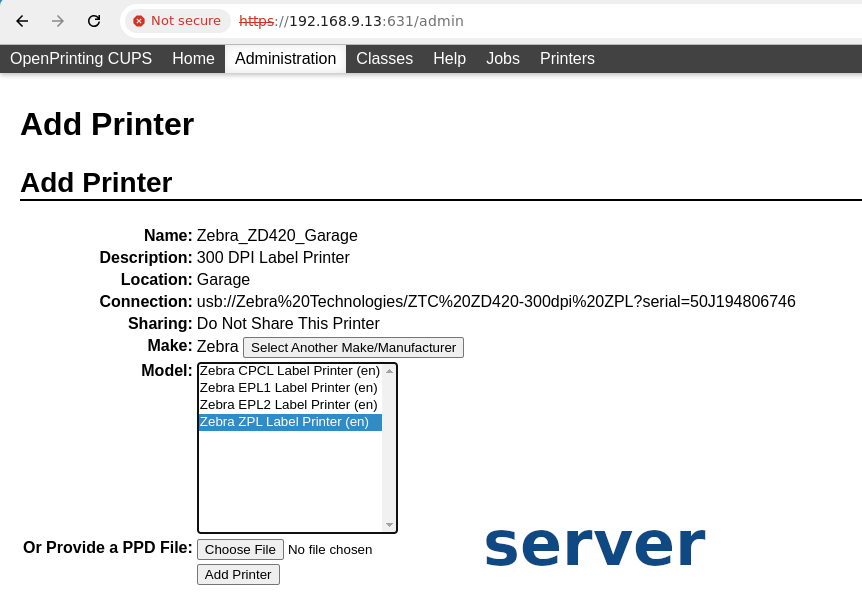Reload the page with the refresh icon
The height and width of the screenshot is (610, 862).
(x=94, y=21)
